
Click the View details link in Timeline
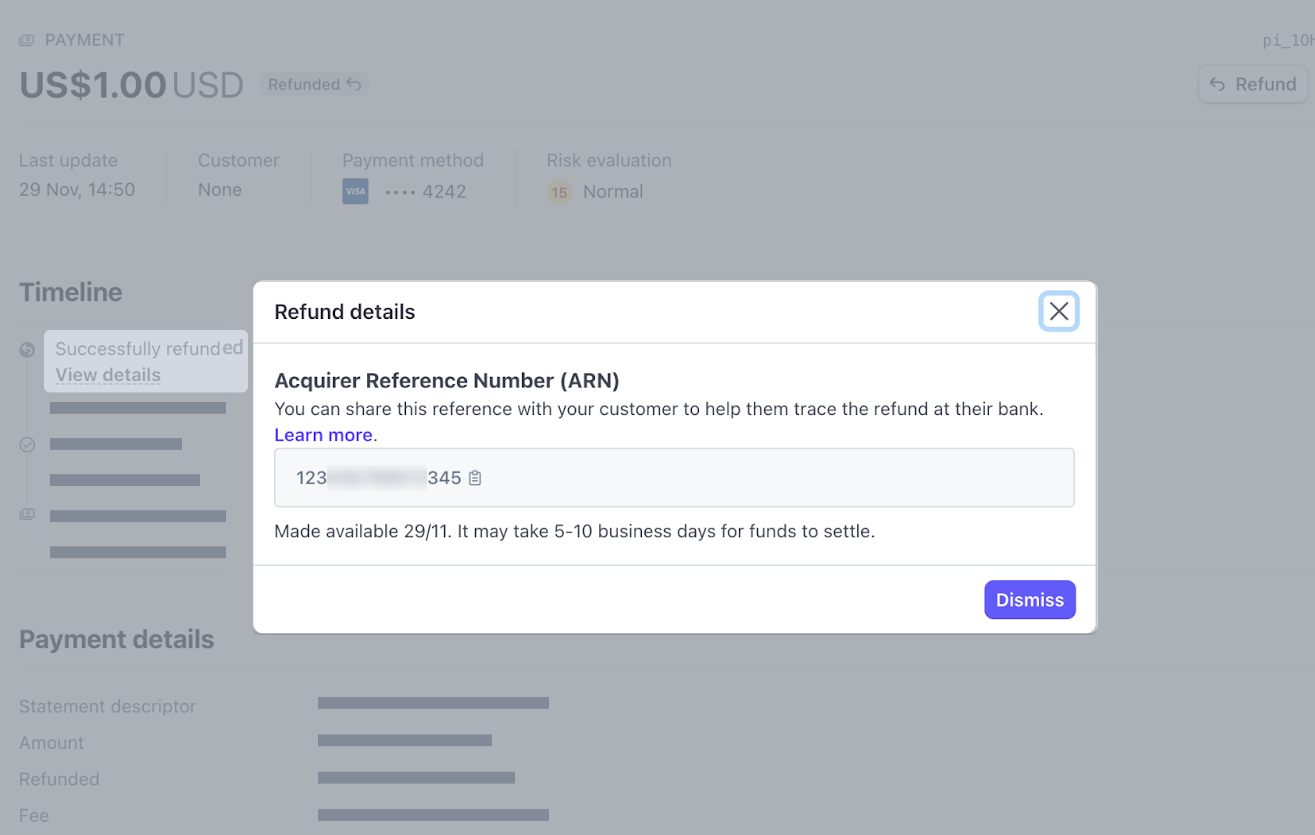[108, 375]
